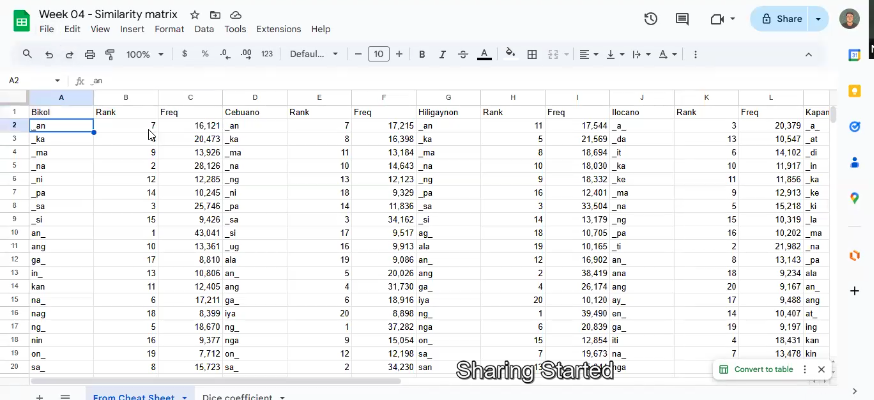Toggle bold formatting

point(422,54)
